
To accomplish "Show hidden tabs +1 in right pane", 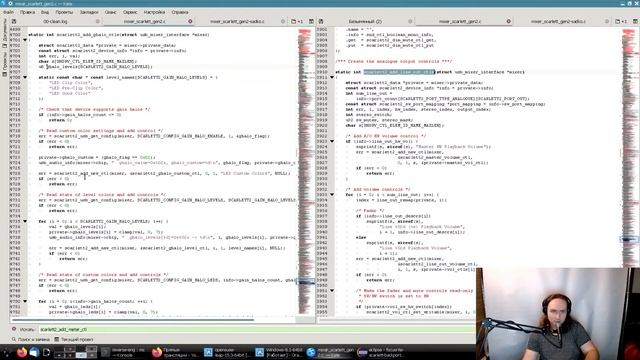I will 621,21.
